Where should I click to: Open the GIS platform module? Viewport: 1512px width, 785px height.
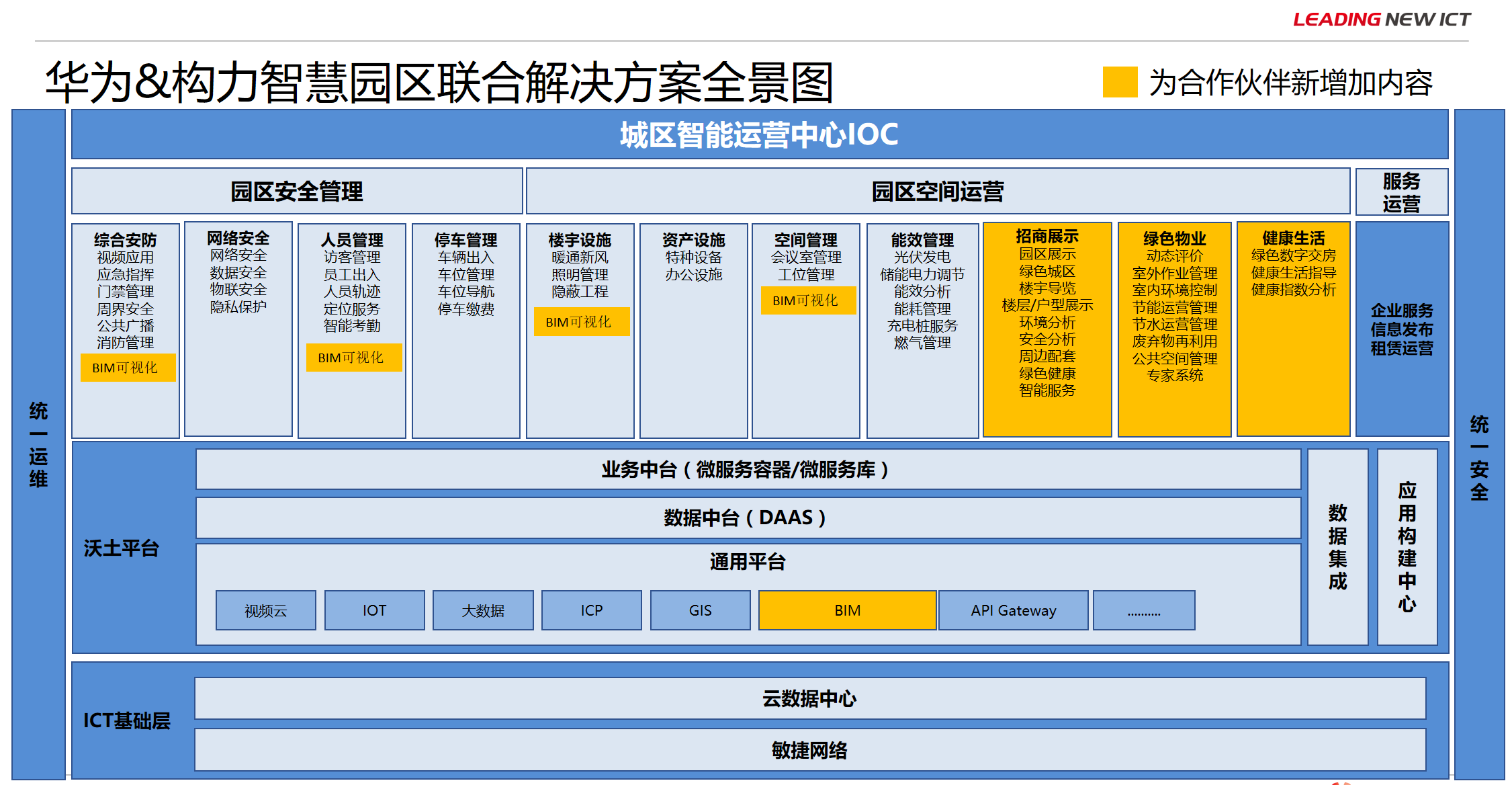pyautogui.click(x=700, y=610)
